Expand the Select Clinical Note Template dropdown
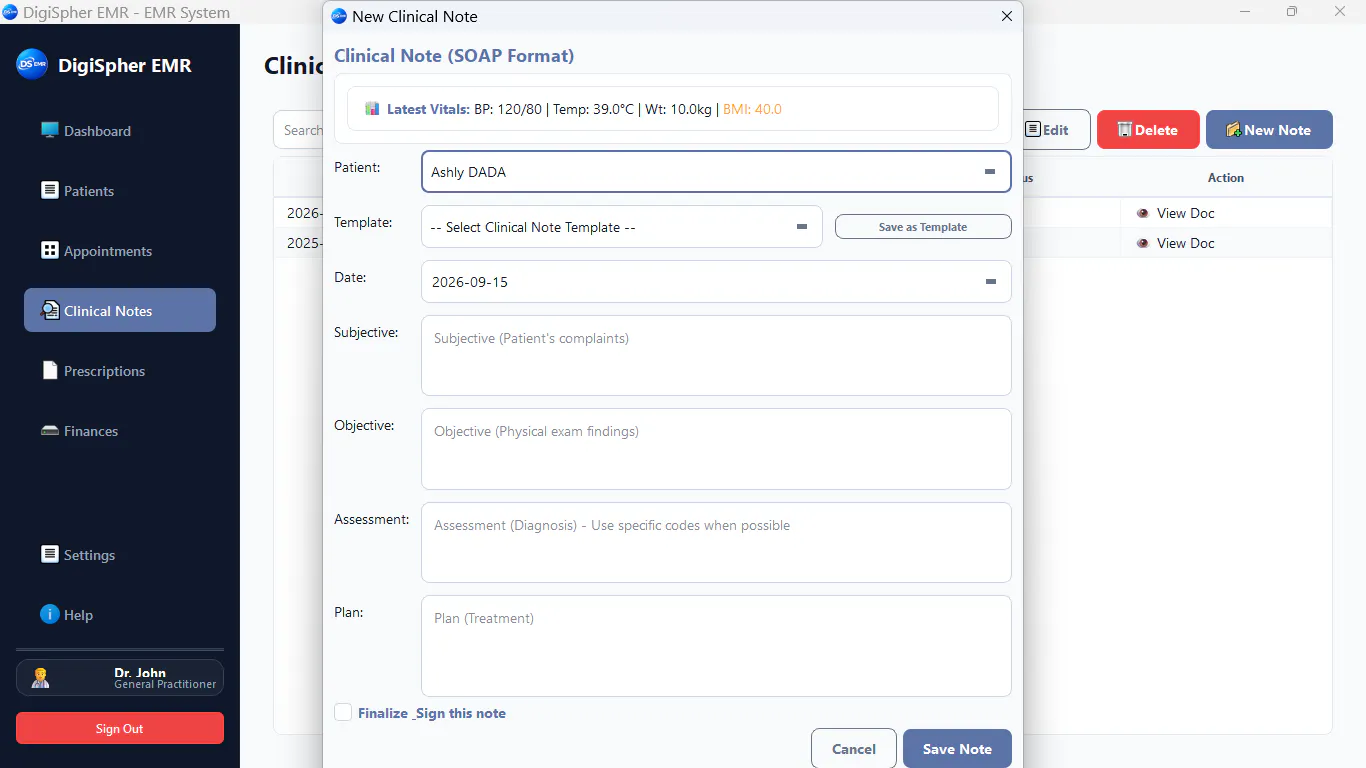Viewport: 1366px width, 768px height. pyautogui.click(x=621, y=227)
